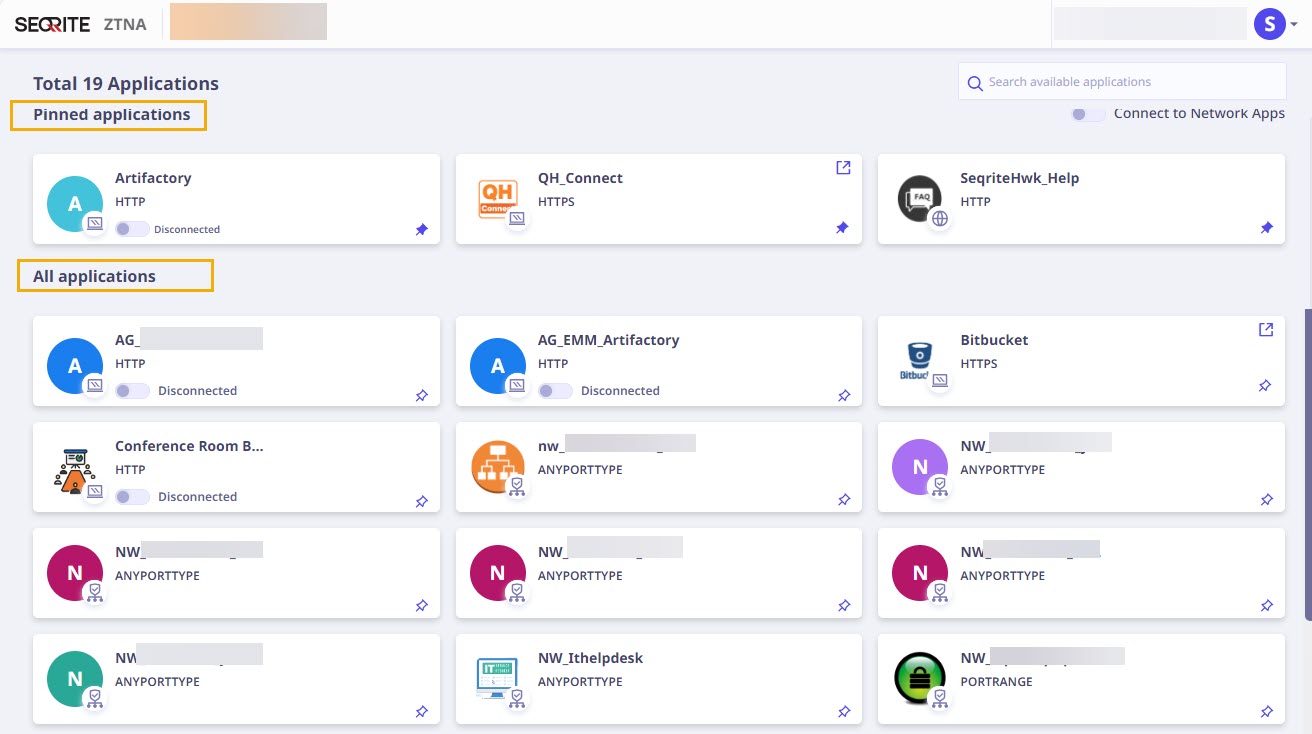This screenshot has height=734, width=1312.
Task: Click the SeqriteHwk_Help FAQ icon
Action: (919, 197)
